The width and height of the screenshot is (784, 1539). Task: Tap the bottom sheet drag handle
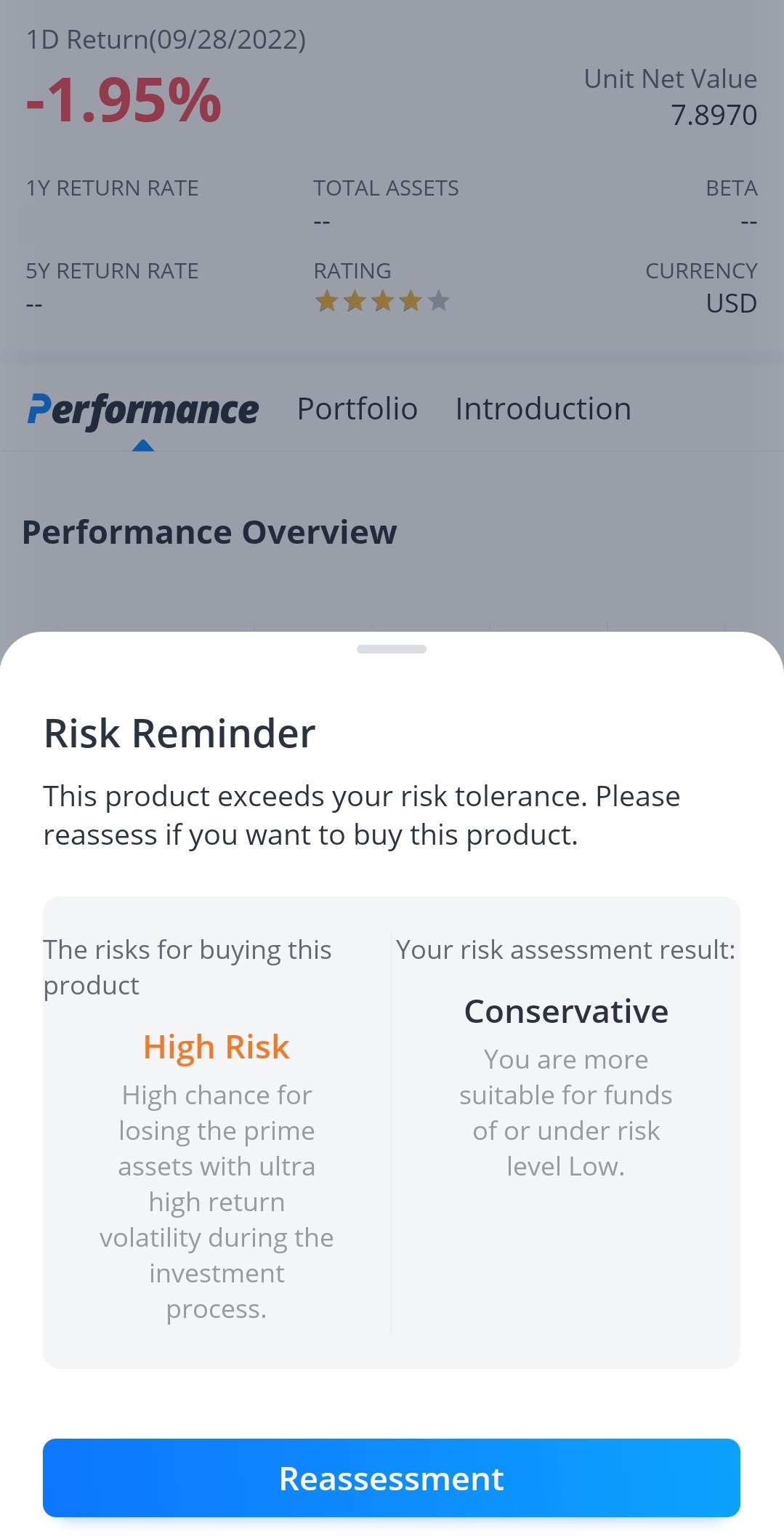(392, 649)
